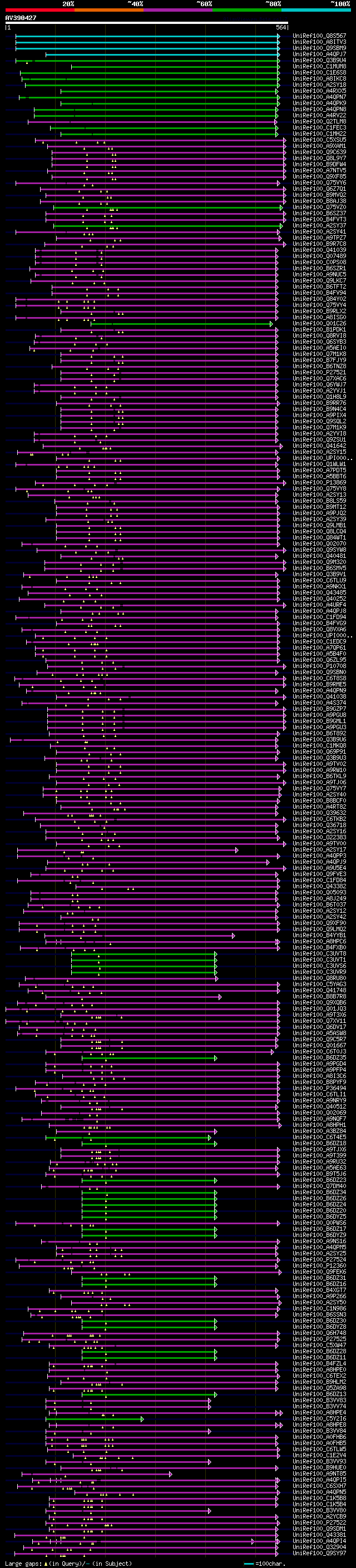Screen dimensions: 356x1568
Task: Click label UniRef100_Q9SY97
Action: click(x=319, y=1554)
